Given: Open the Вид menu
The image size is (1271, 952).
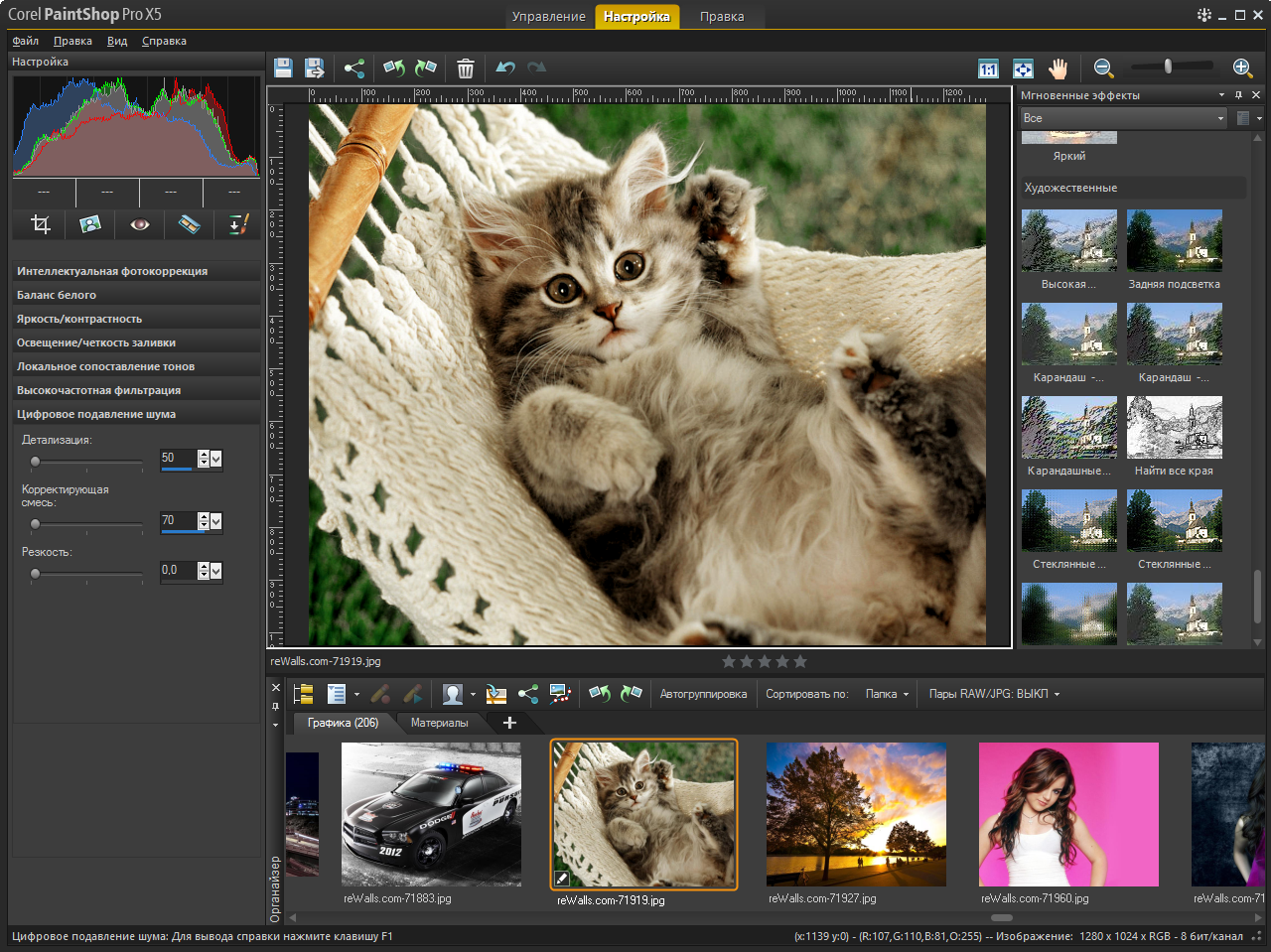Looking at the screenshot, I should [117, 41].
